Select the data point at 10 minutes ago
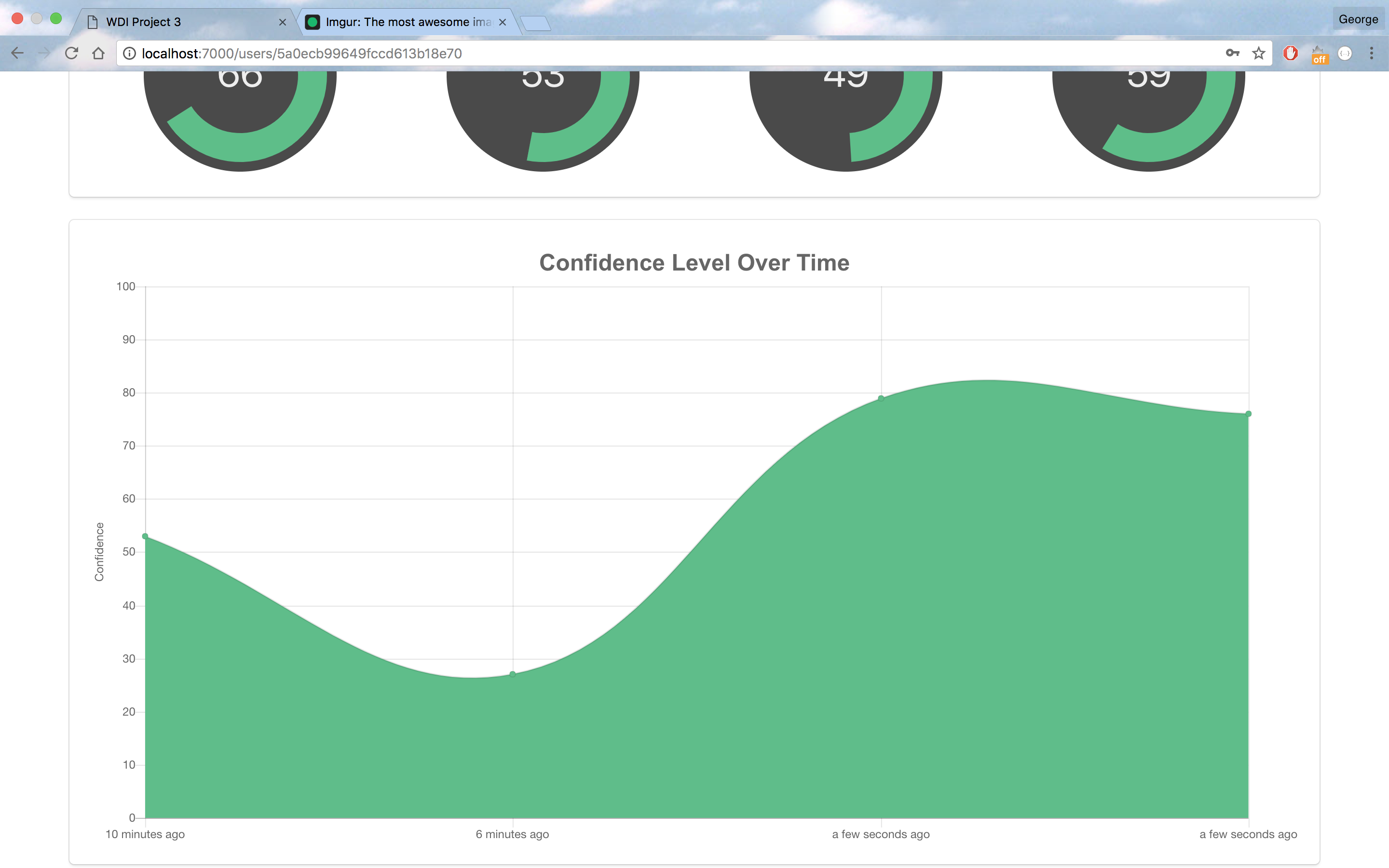The image size is (1389, 868). [145, 536]
